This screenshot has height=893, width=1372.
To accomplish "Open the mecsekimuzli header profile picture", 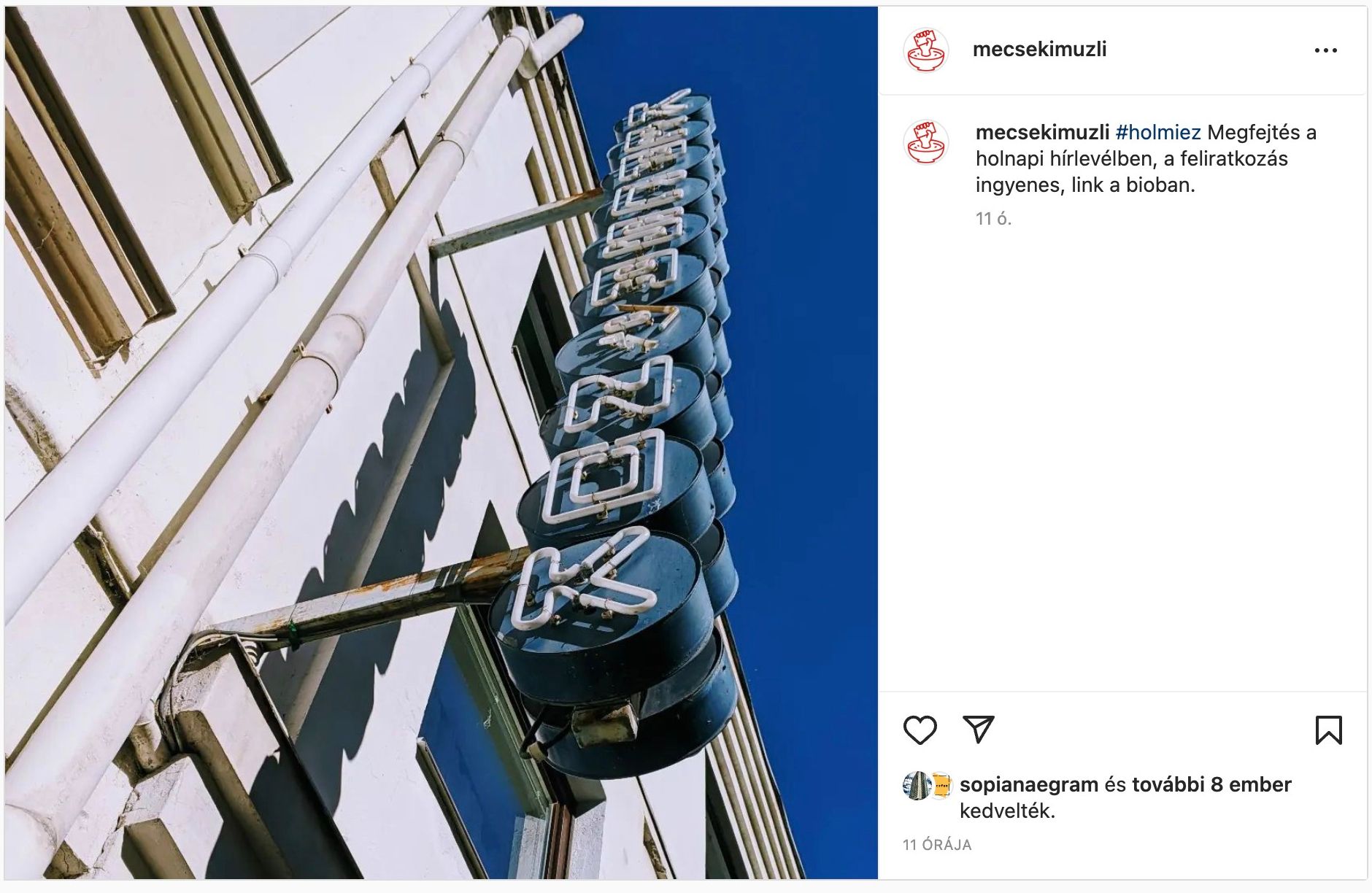I will pyautogui.click(x=925, y=50).
